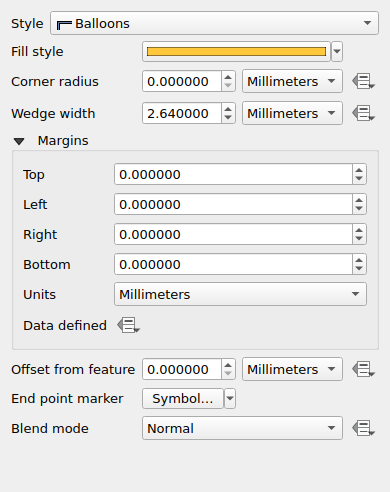Decrease Corner radius with down arrow

pos(228,86)
